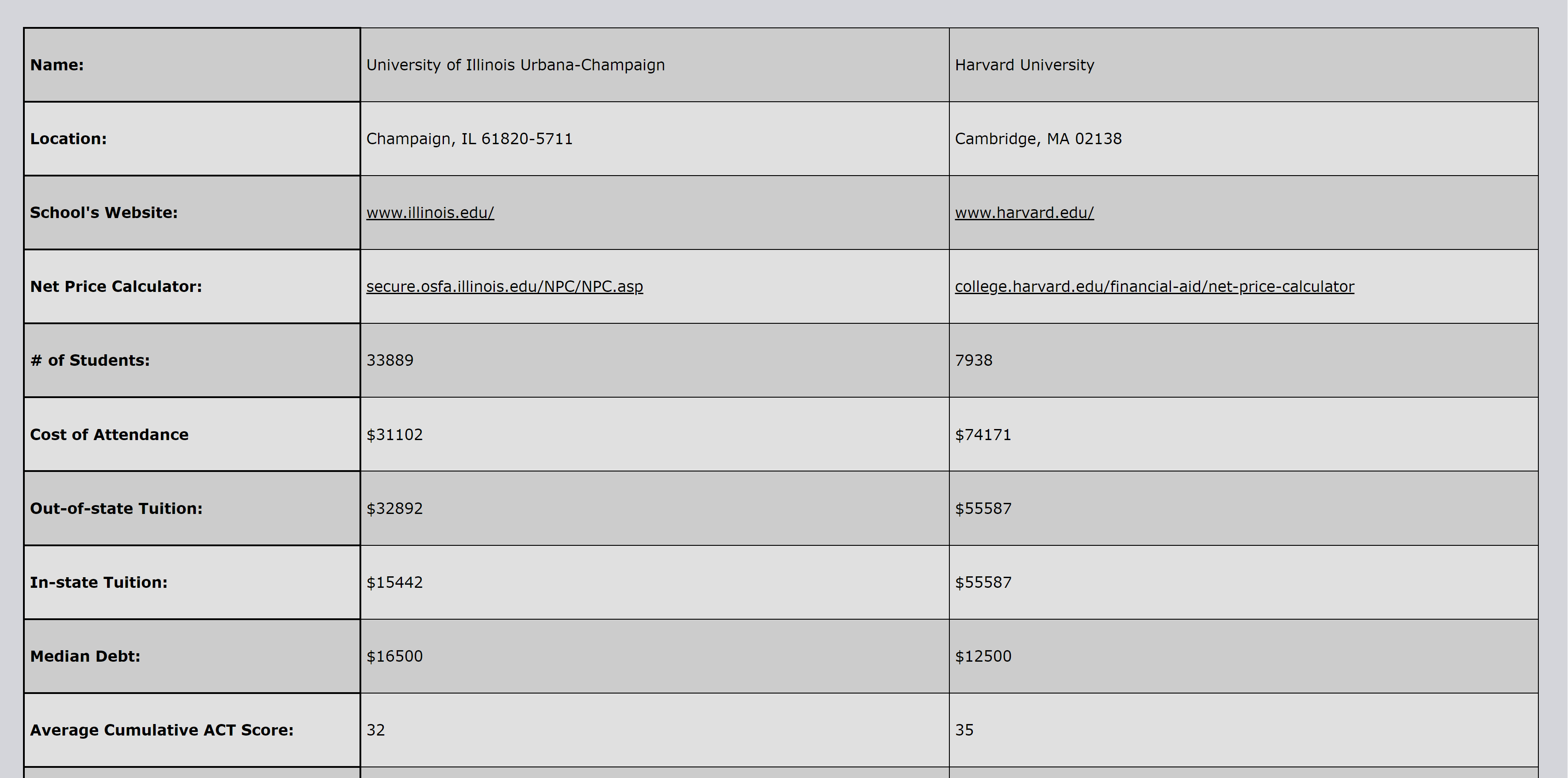This screenshot has height=778, width=1568.
Task: Click the Net Price Calculator row label
Action: click(116, 287)
